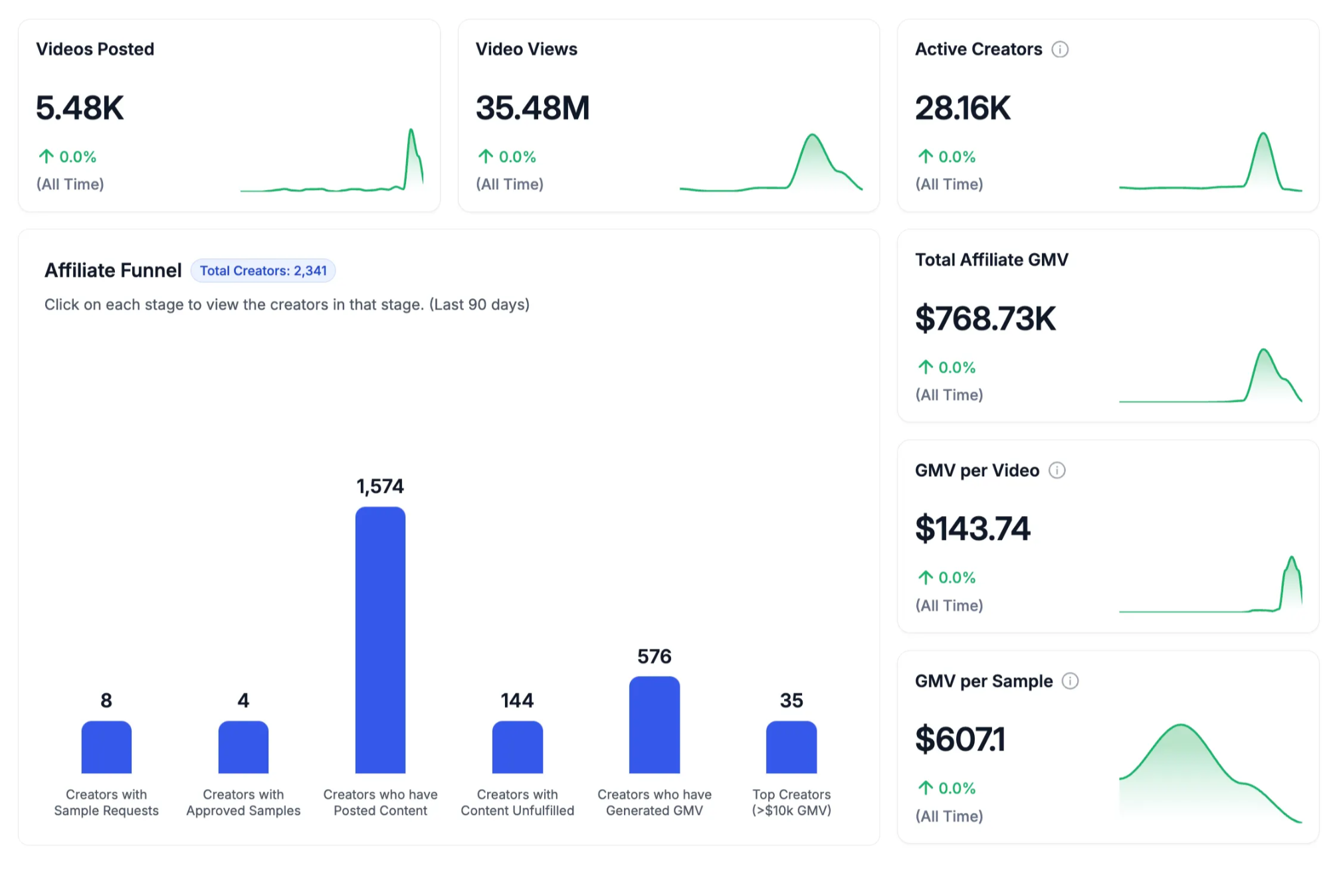
Task: Click the Active Creators up arrow icon
Action: (x=925, y=157)
